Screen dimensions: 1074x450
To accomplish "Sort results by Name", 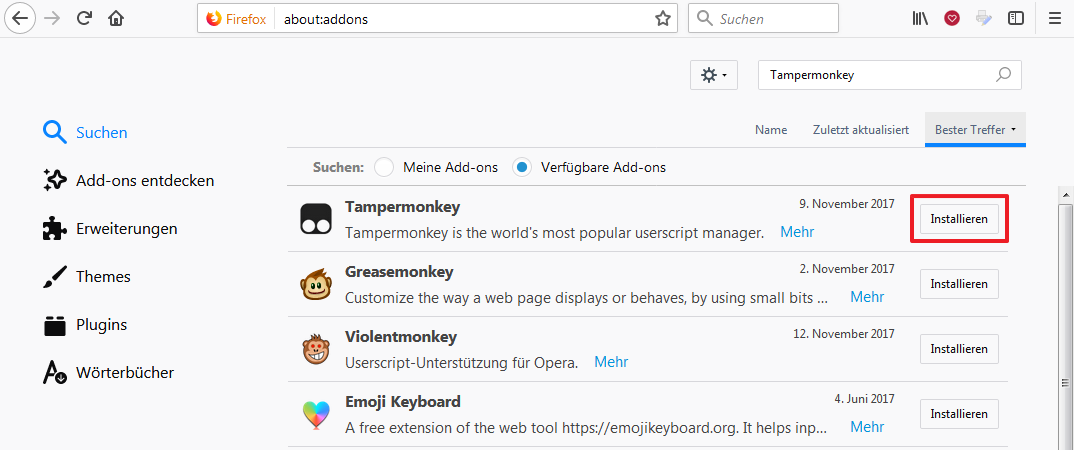I will pyautogui.click(x=771, y=129).
